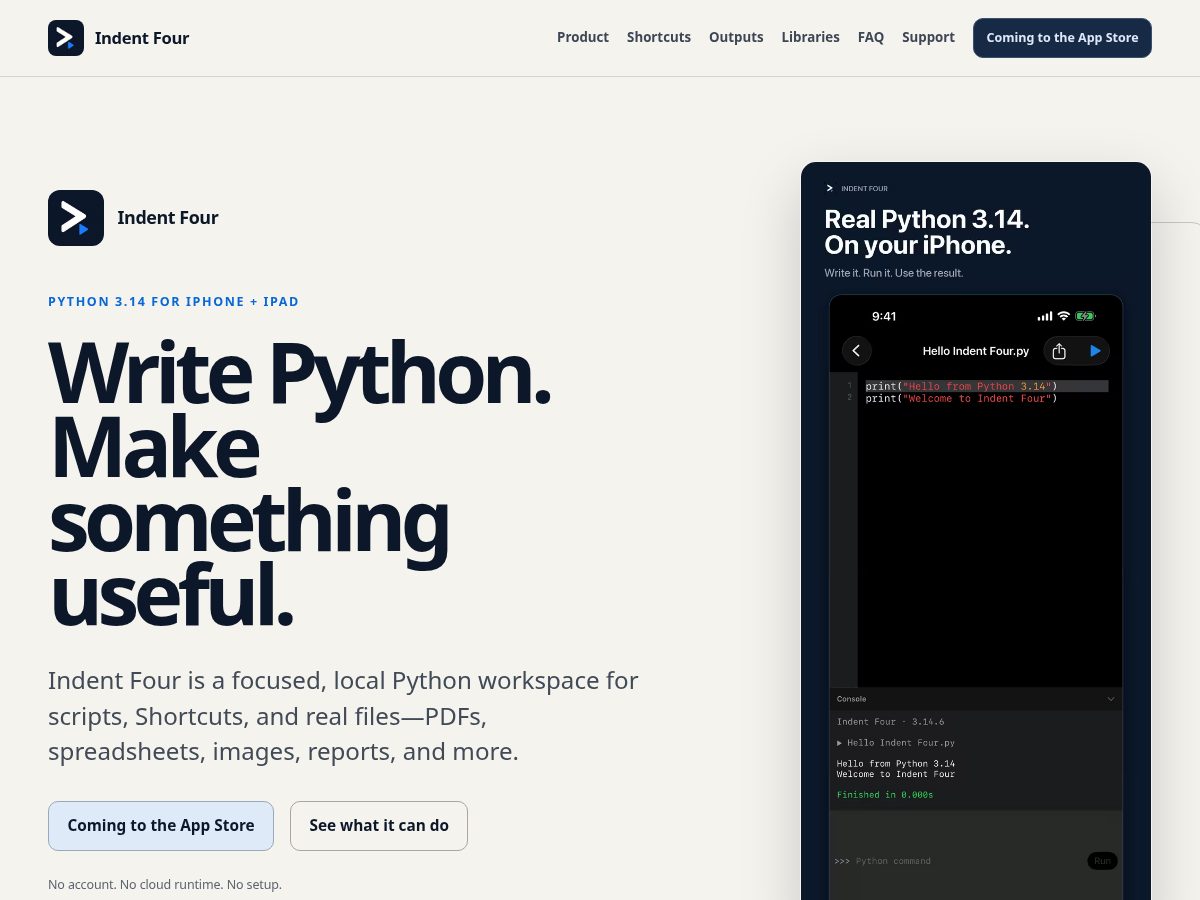
Task: Tap the battery icon in phone status bar
Action: tap(1085, 316)
